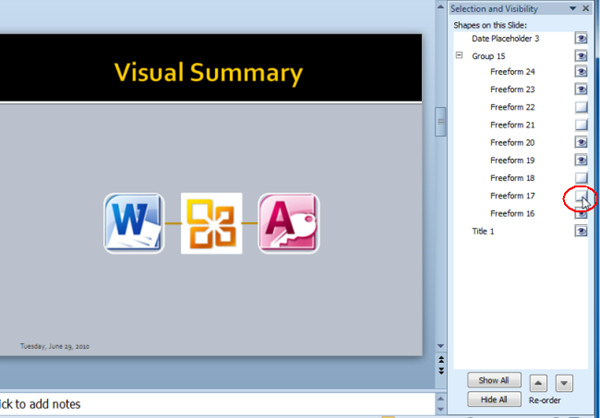Viewport: 600px width, 418px height.
Task: Select Freeform 16 in shapes list
Action: pyautogui.click(x=512, y=213)
